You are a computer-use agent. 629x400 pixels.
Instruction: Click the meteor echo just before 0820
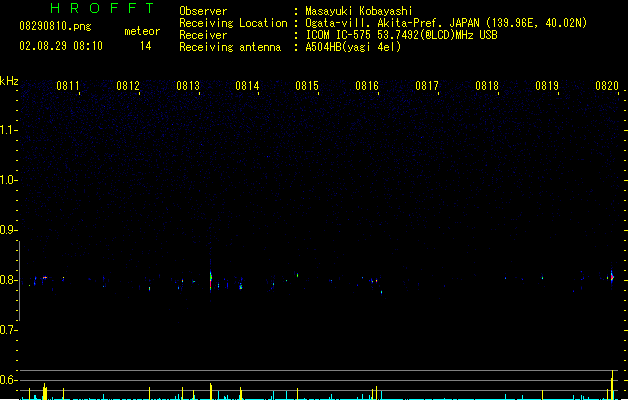tap(612, 277)
